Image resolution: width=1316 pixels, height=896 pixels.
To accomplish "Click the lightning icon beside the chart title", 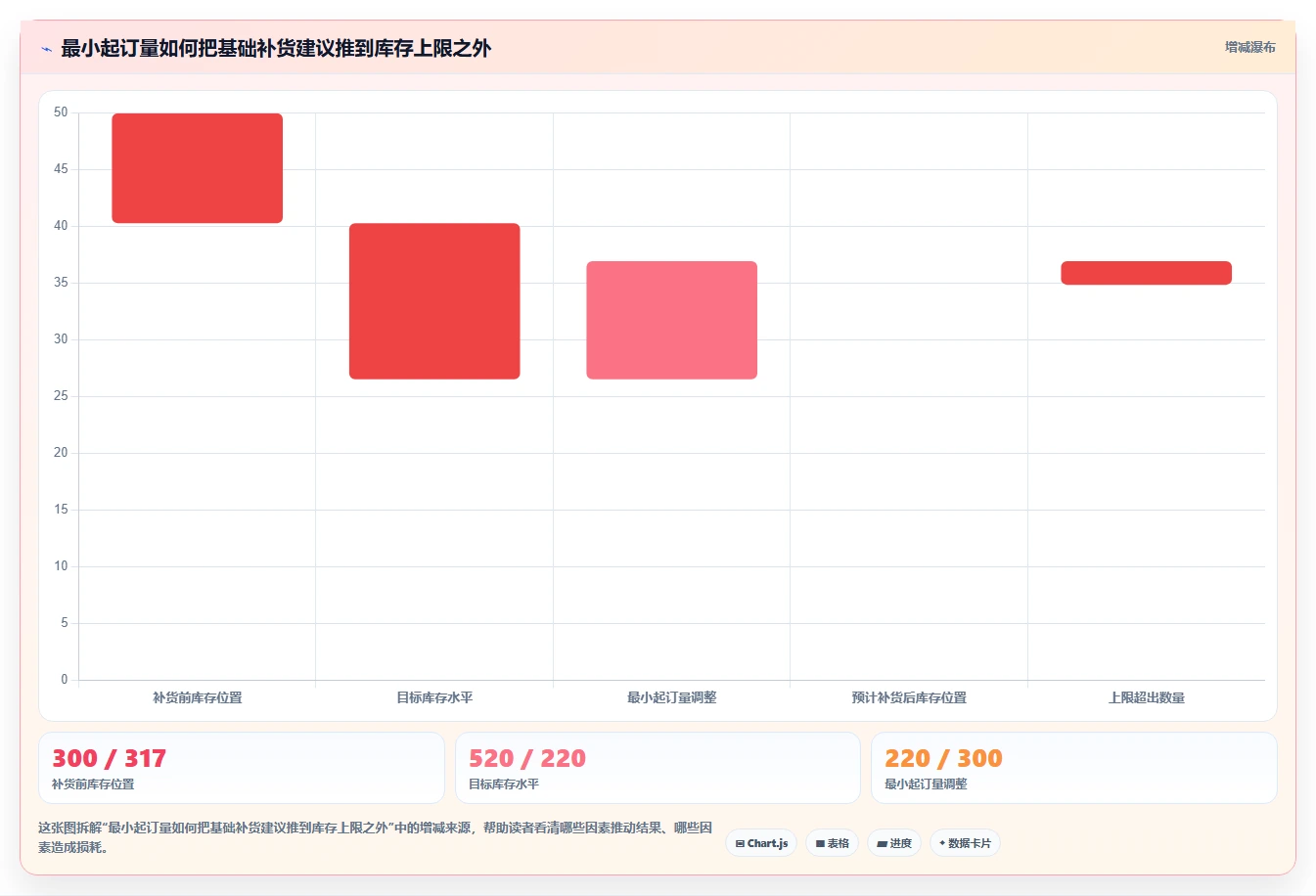I will (46, 49).
